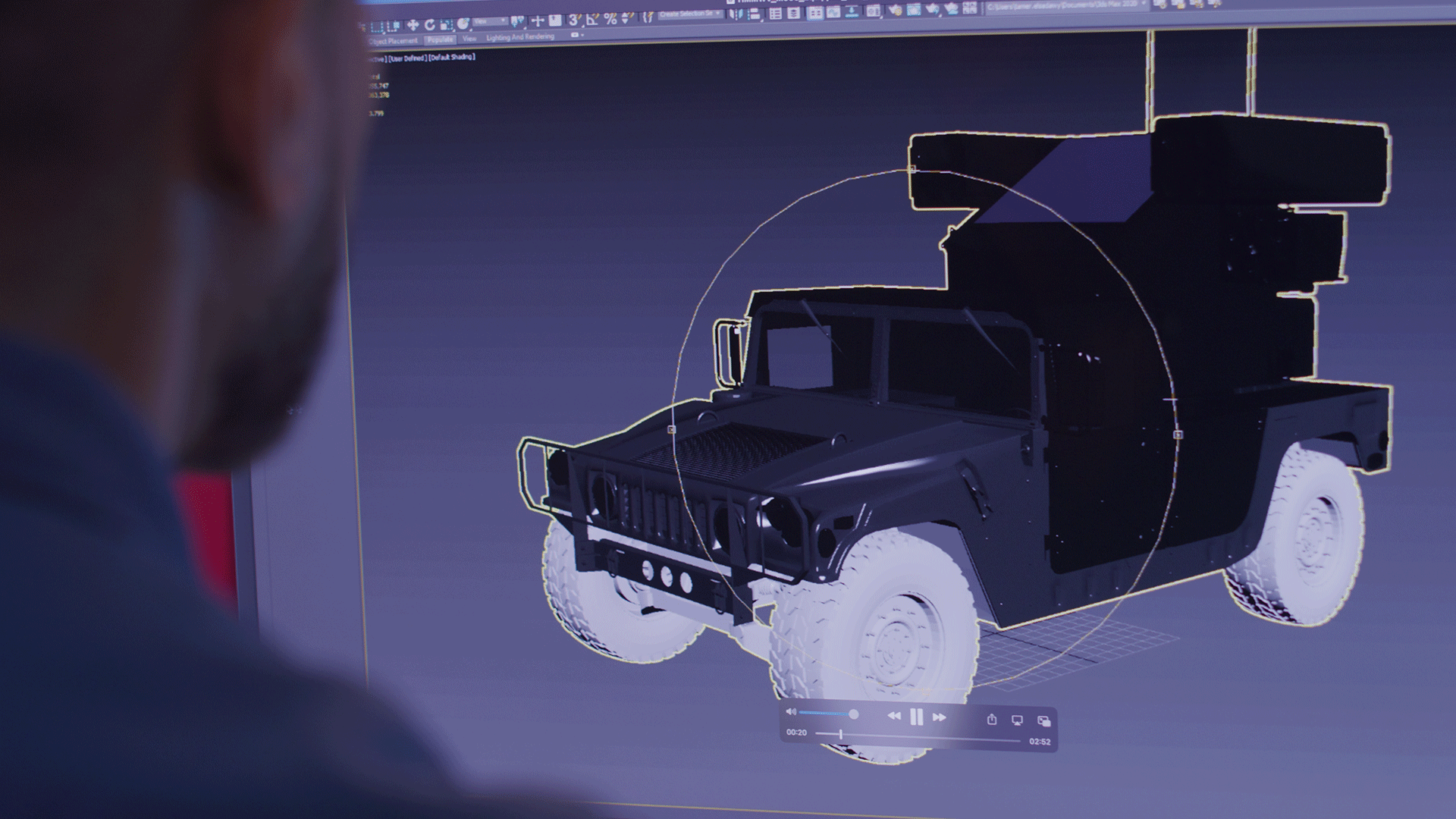Click Render in the Cloud icon
1456x819 pixels.
pyautogui.click(x=951, y=9)
